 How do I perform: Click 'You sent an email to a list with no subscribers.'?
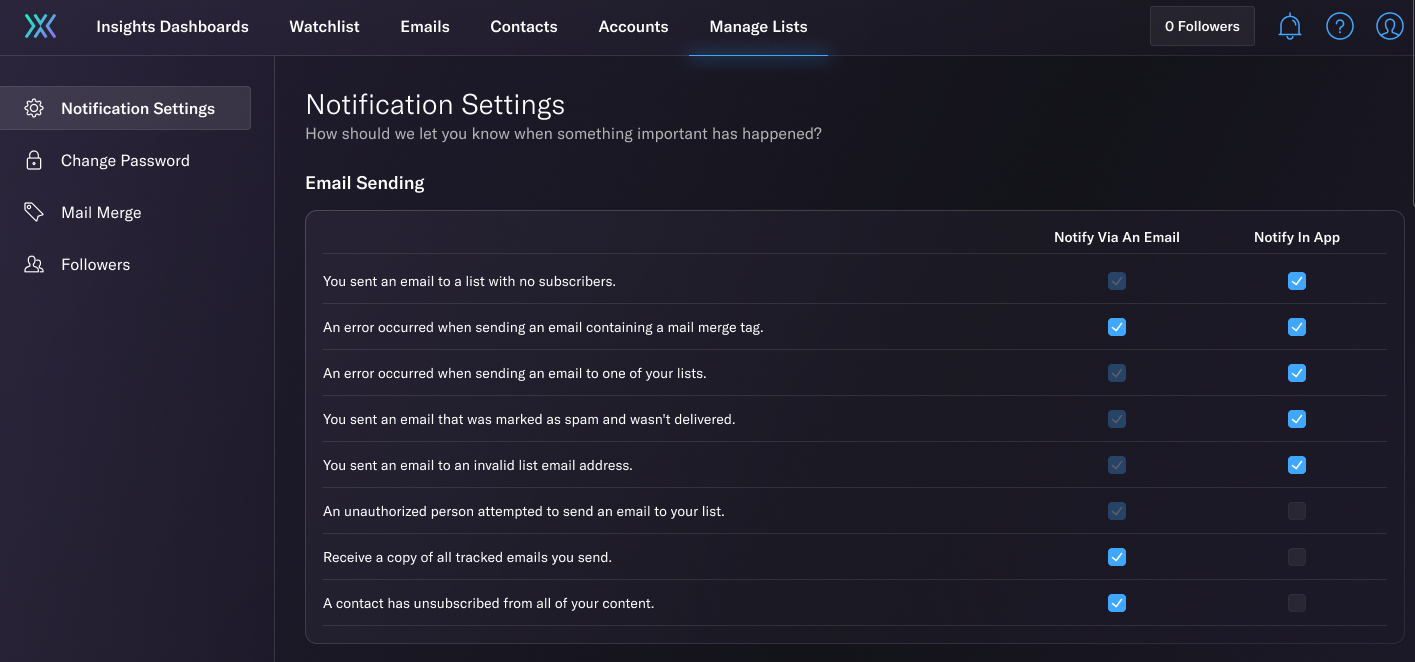point(469,281)
